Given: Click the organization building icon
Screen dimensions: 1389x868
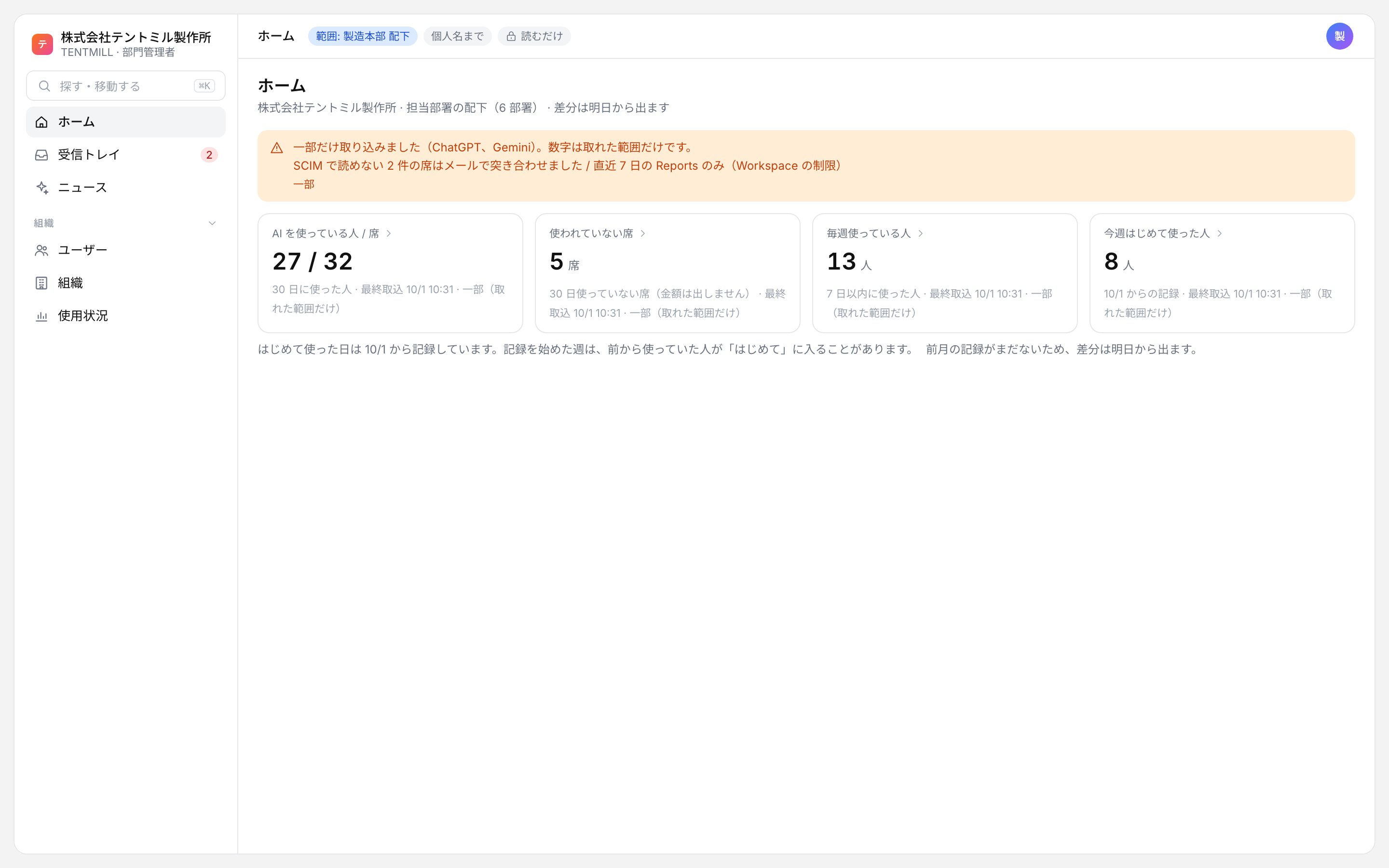Looking at the screenshot, I should click(41, 283).
